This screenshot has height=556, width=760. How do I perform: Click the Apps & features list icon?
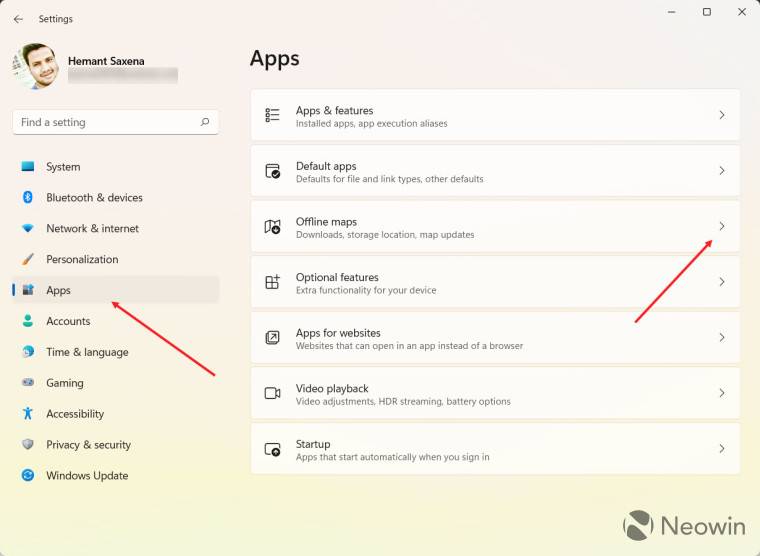tap(272, 115)
